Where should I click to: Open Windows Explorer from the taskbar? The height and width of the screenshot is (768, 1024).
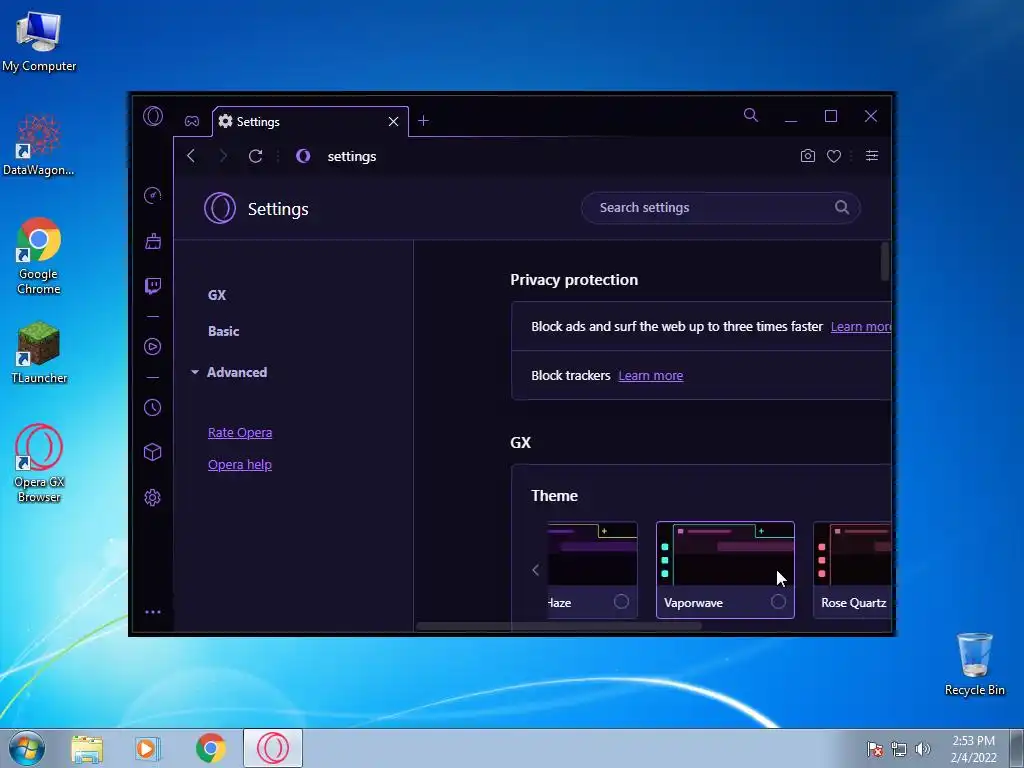click(87, 748)
